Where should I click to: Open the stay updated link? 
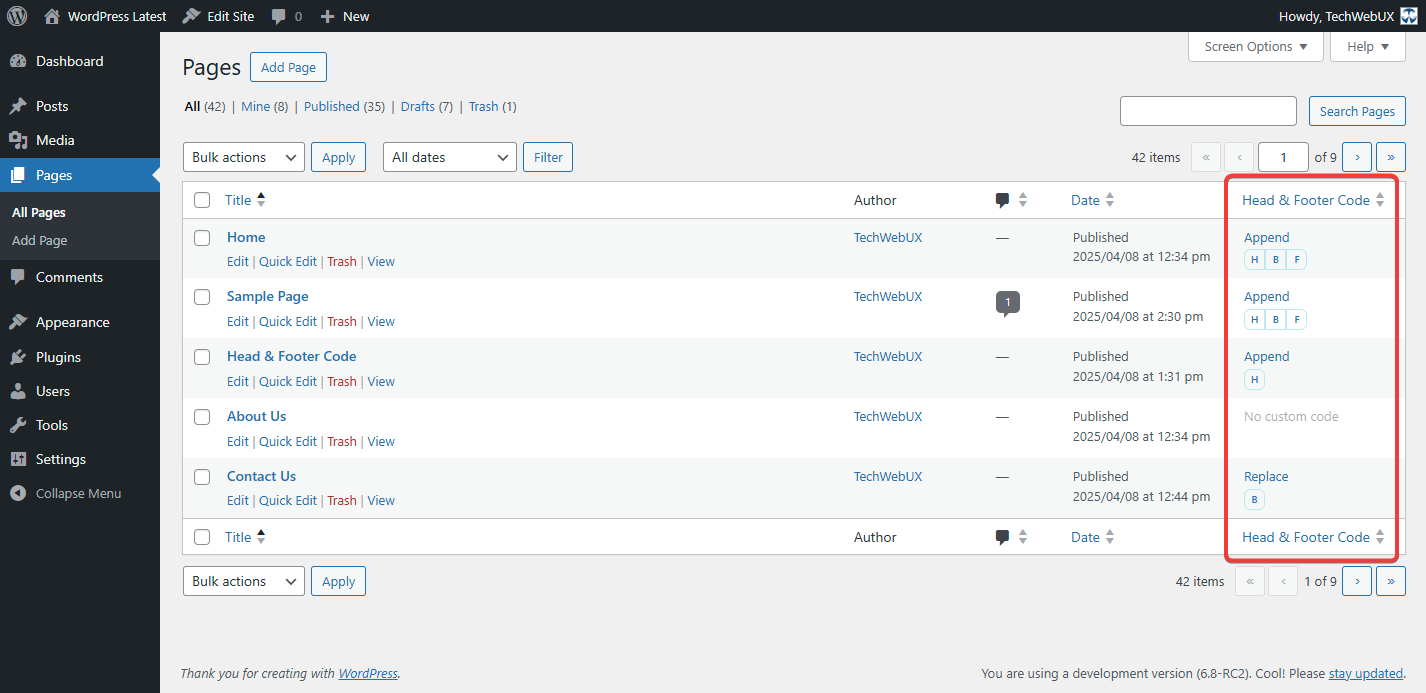[1365, 674]
